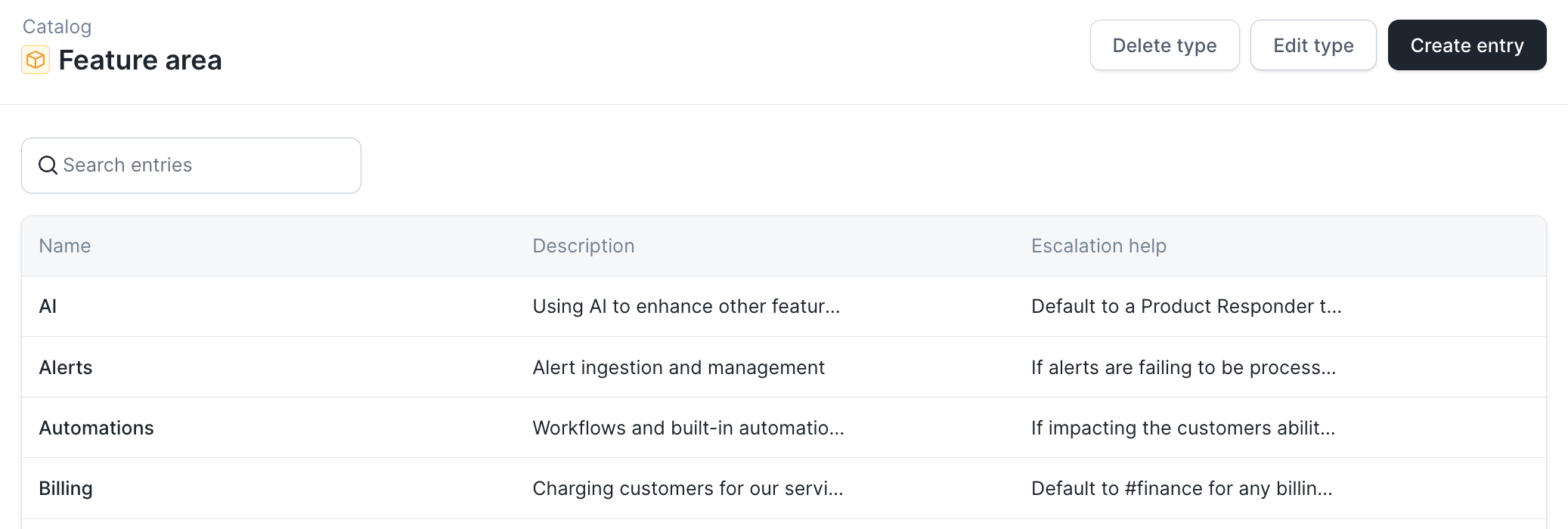Click the orange cube Feature area icon
The width and height of the screenshot is (1568, 529).
36,60
